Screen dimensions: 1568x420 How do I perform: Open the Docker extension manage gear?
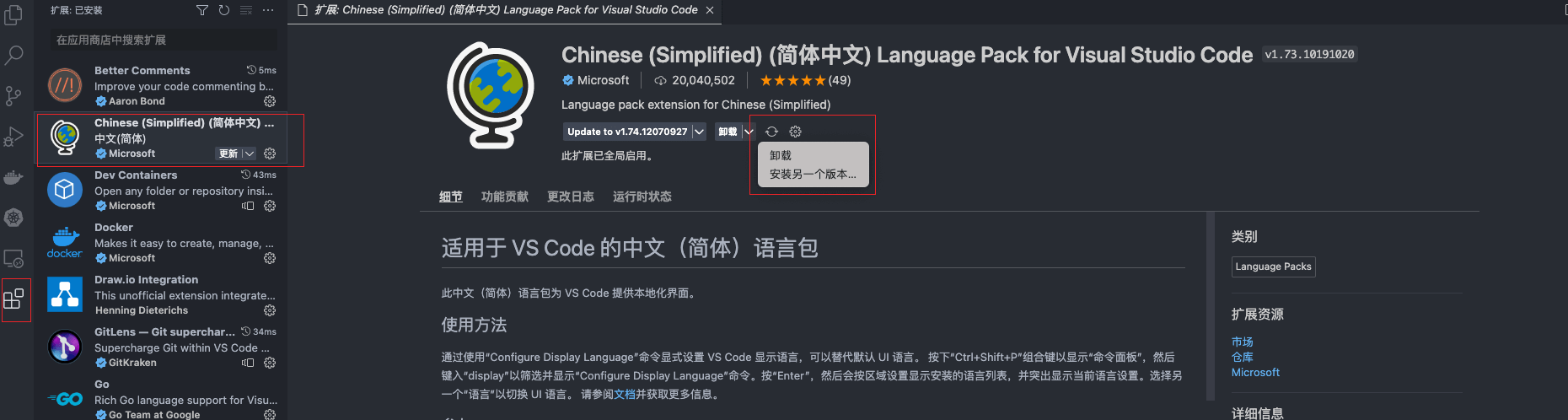pos(270,258)
